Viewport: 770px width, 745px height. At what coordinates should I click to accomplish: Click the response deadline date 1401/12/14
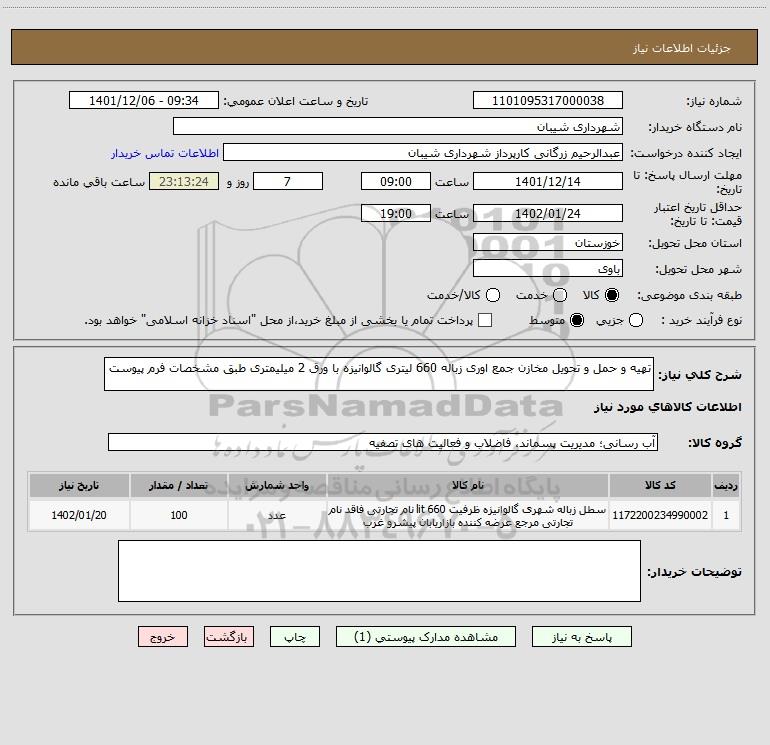coord(548,181)
